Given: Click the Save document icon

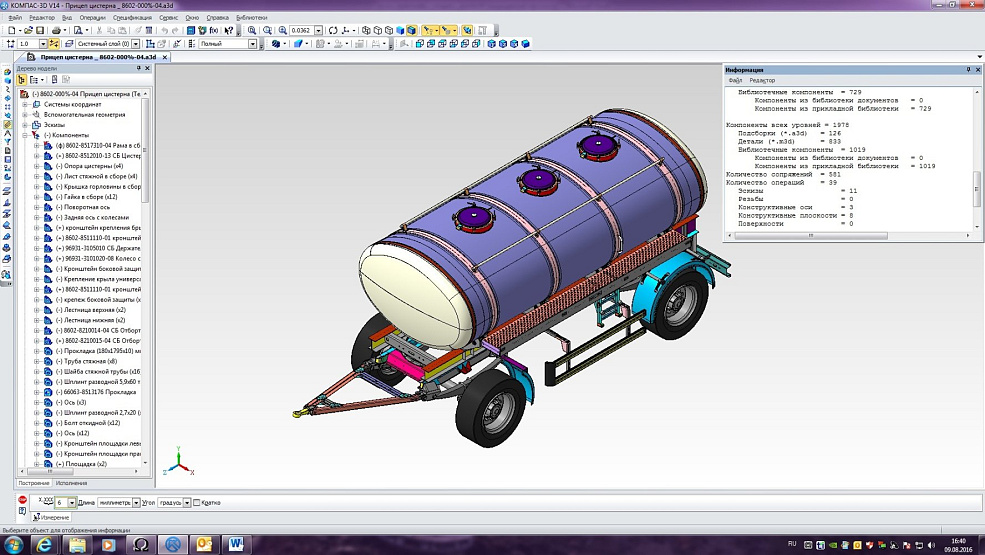Looking at the screenshot, I should coord(42,31).
